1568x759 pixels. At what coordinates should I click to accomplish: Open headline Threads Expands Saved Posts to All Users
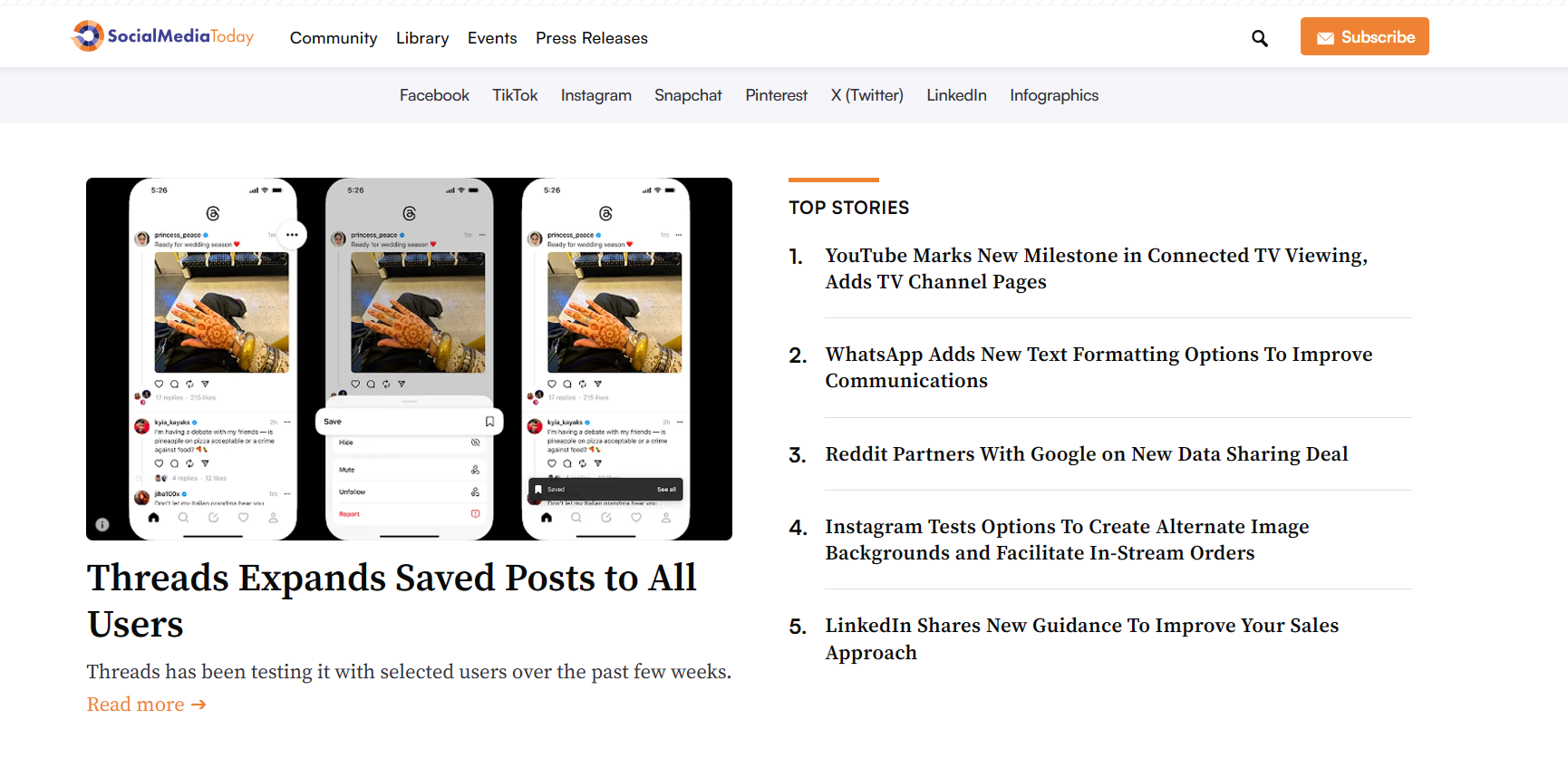392,600
